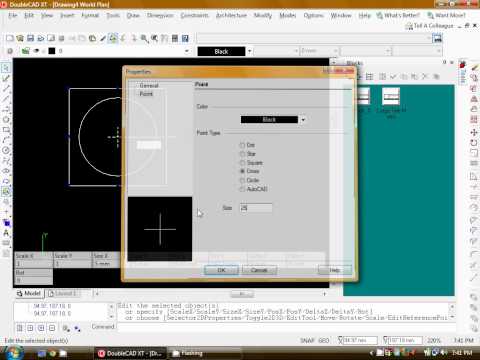Click the Black color field in Properties dialog

point(269,120)
